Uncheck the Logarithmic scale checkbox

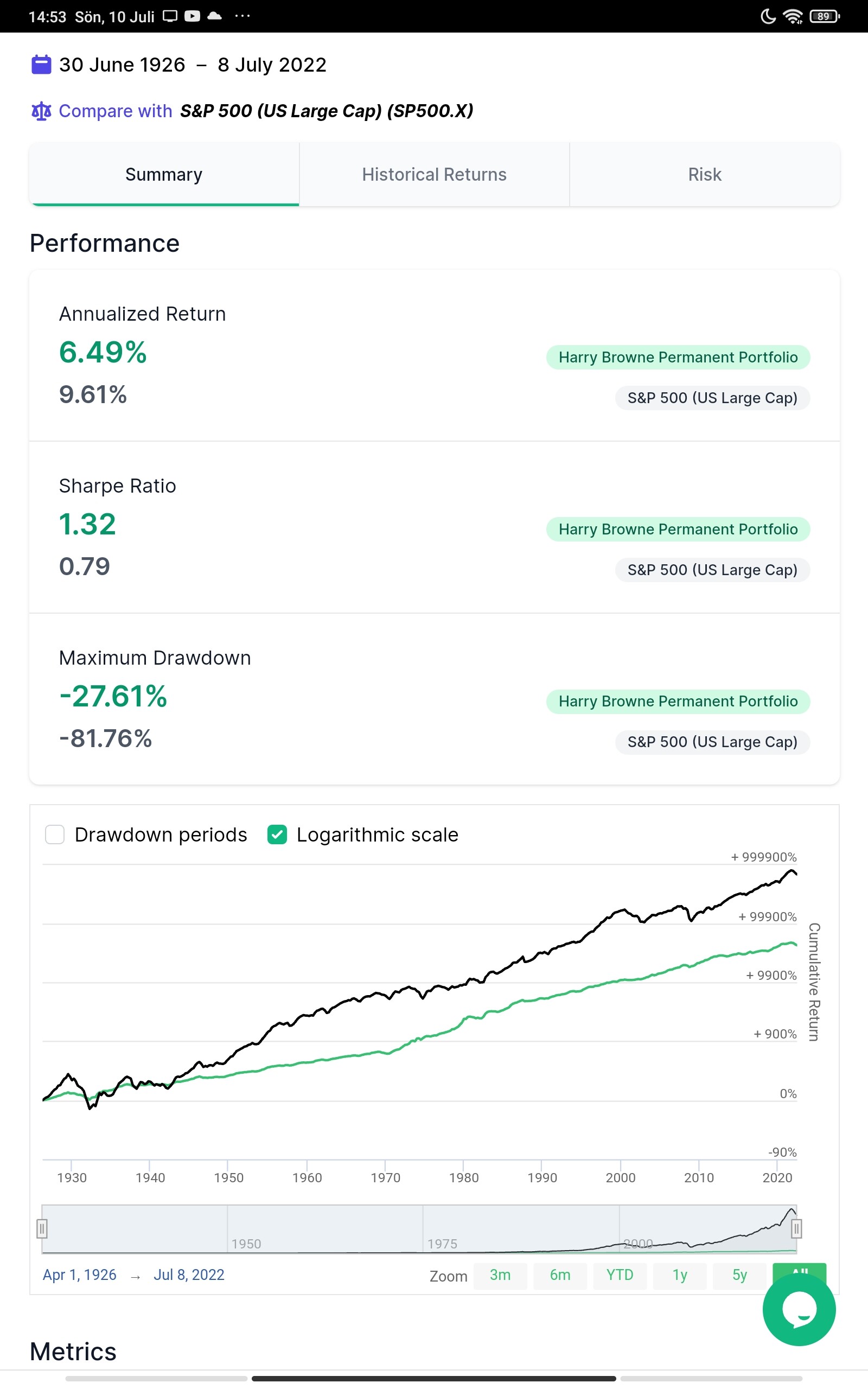pos(277,834)
